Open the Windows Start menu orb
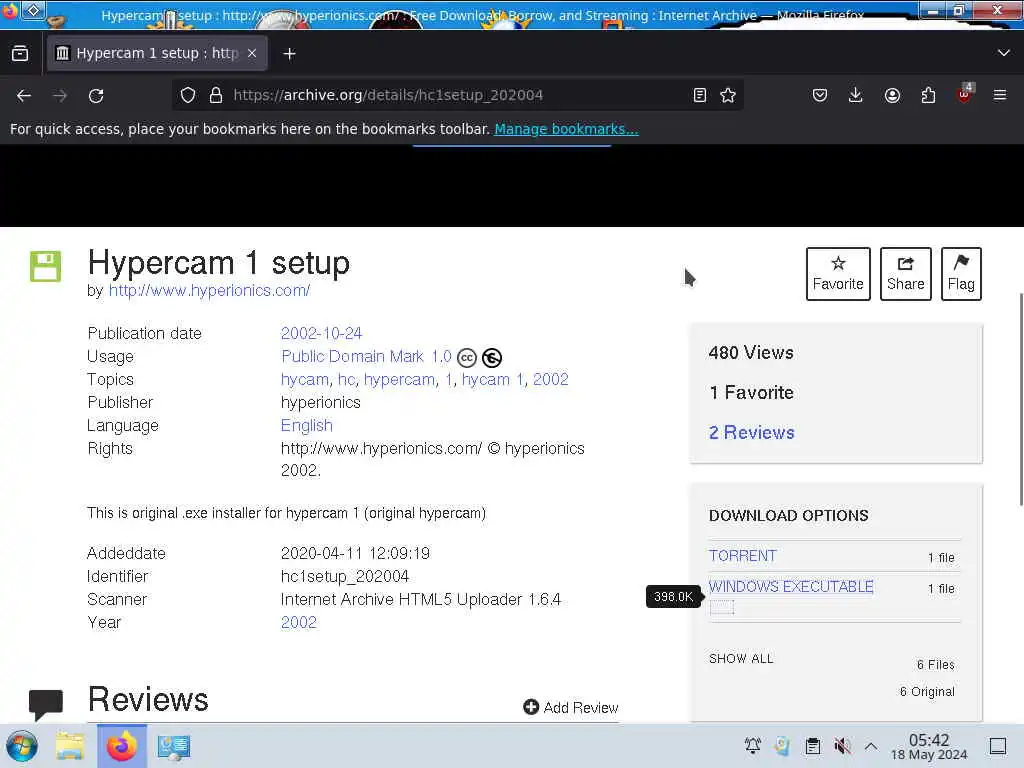Viewport: 1024px width, 768px height. click(22, 746)
